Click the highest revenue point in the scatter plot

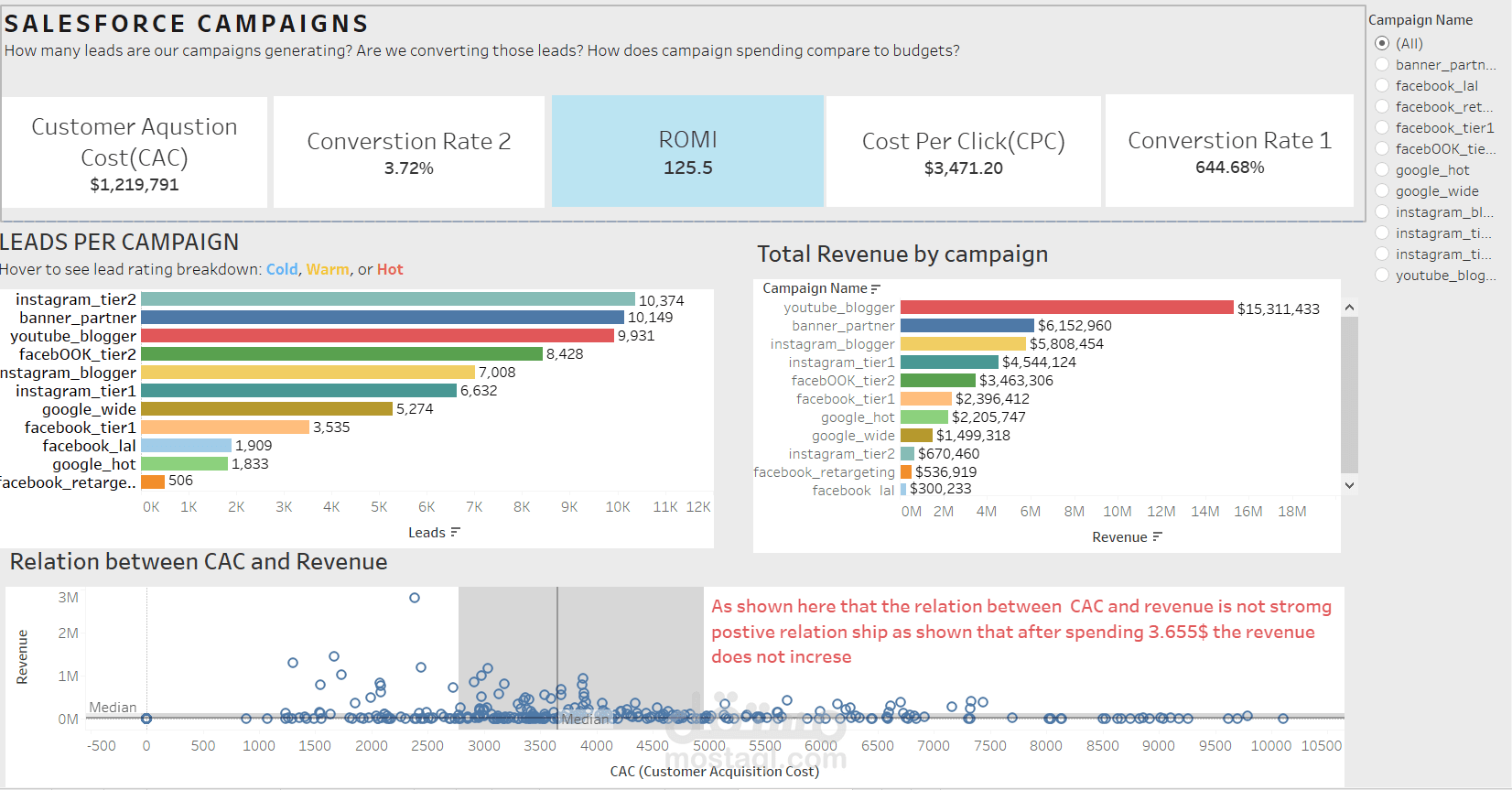tap(415, 598)
